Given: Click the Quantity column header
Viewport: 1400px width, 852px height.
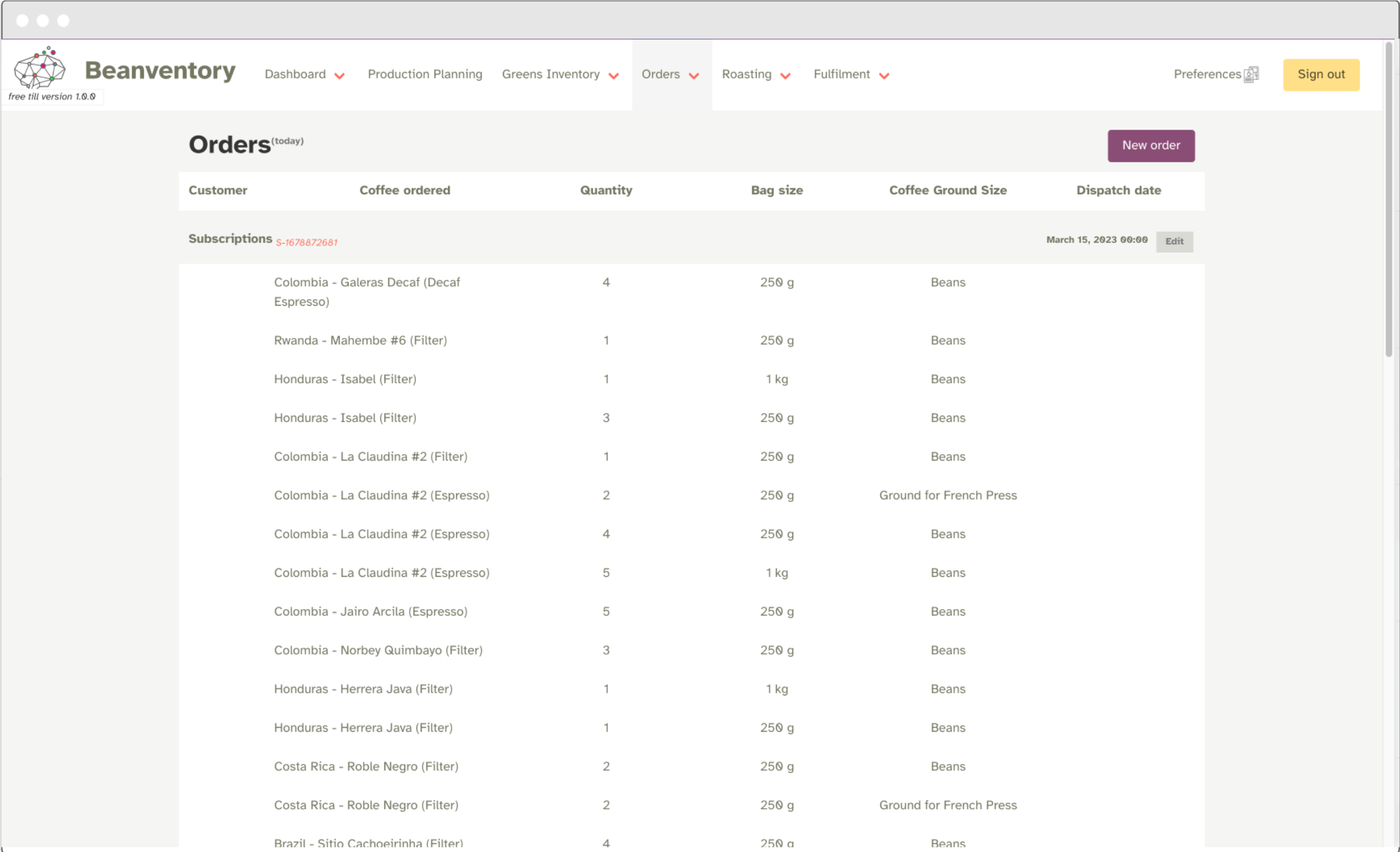Looking at the screenshot, I should (x=606, y=191).
